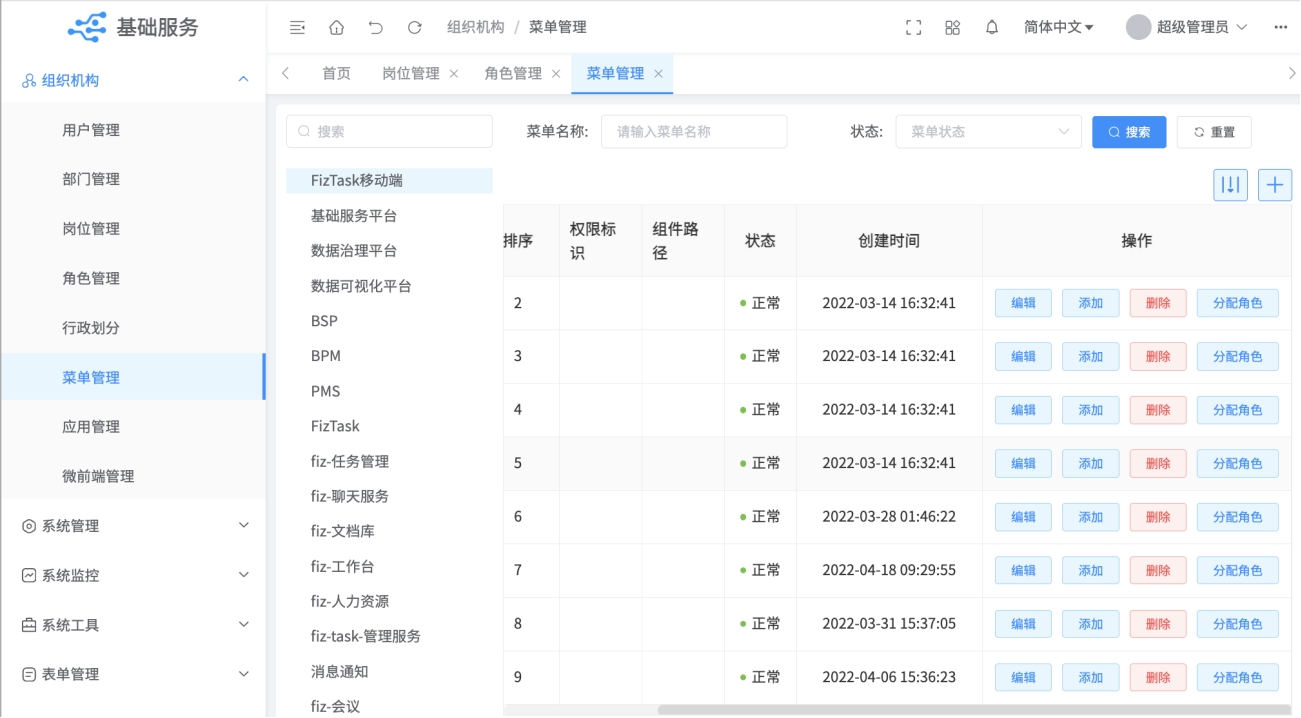The height and width of the screenshot is (718, 1301).
Task: Select fiz-任务管理 in app list
Action: (350, 461)
